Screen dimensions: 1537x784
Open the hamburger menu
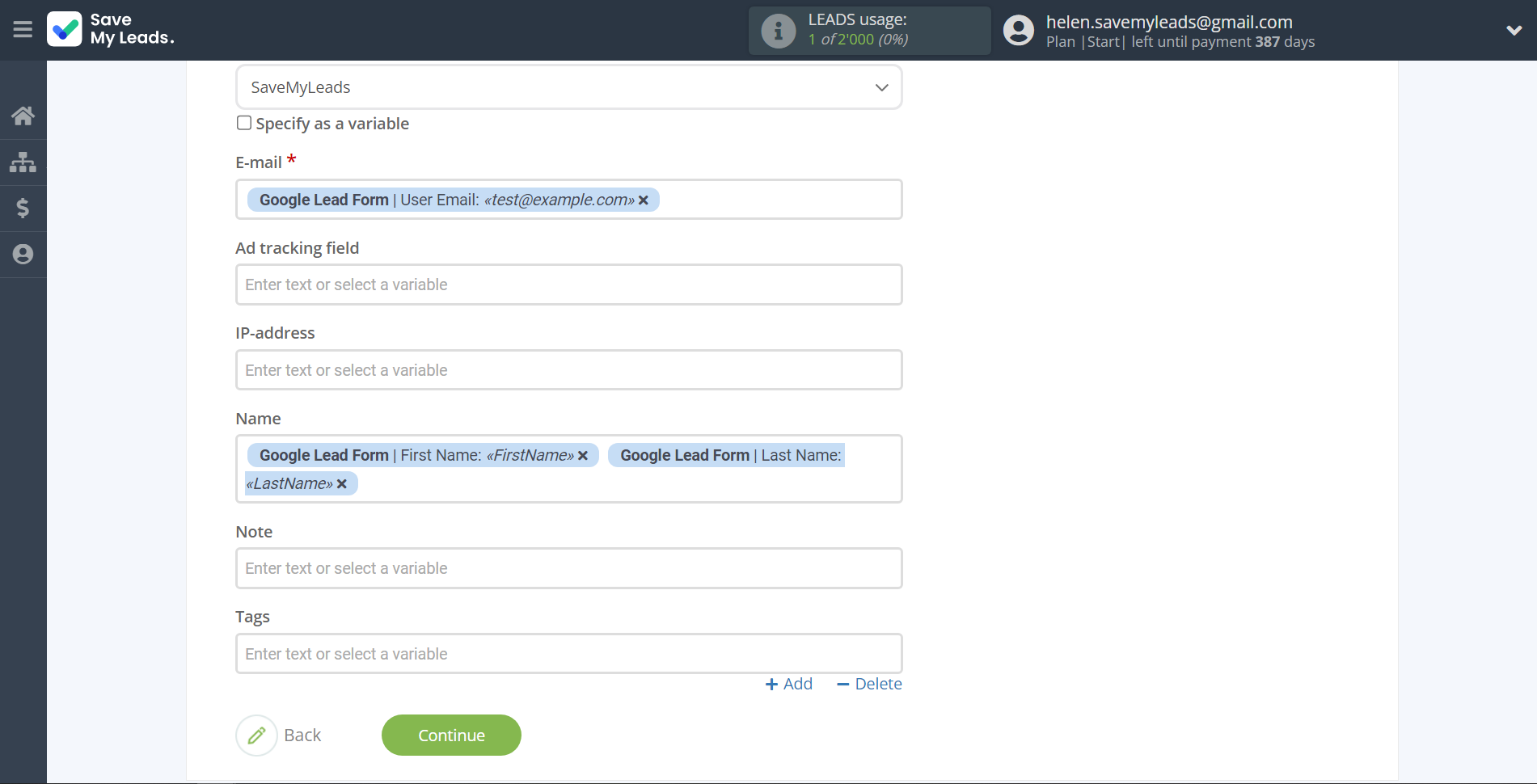coord(23,30)
